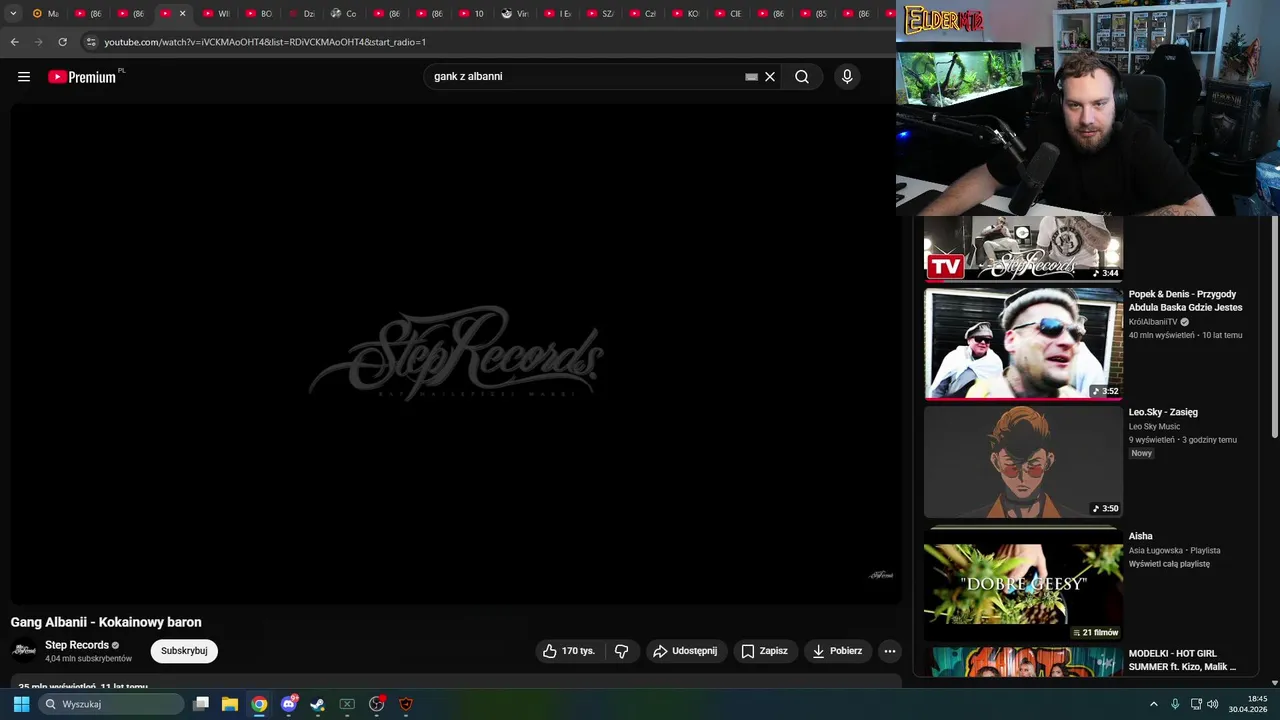Open the Step Records TV thumbnail 3:44
Viewport: 1280px width, 720px height.
tap(1023, 248)
